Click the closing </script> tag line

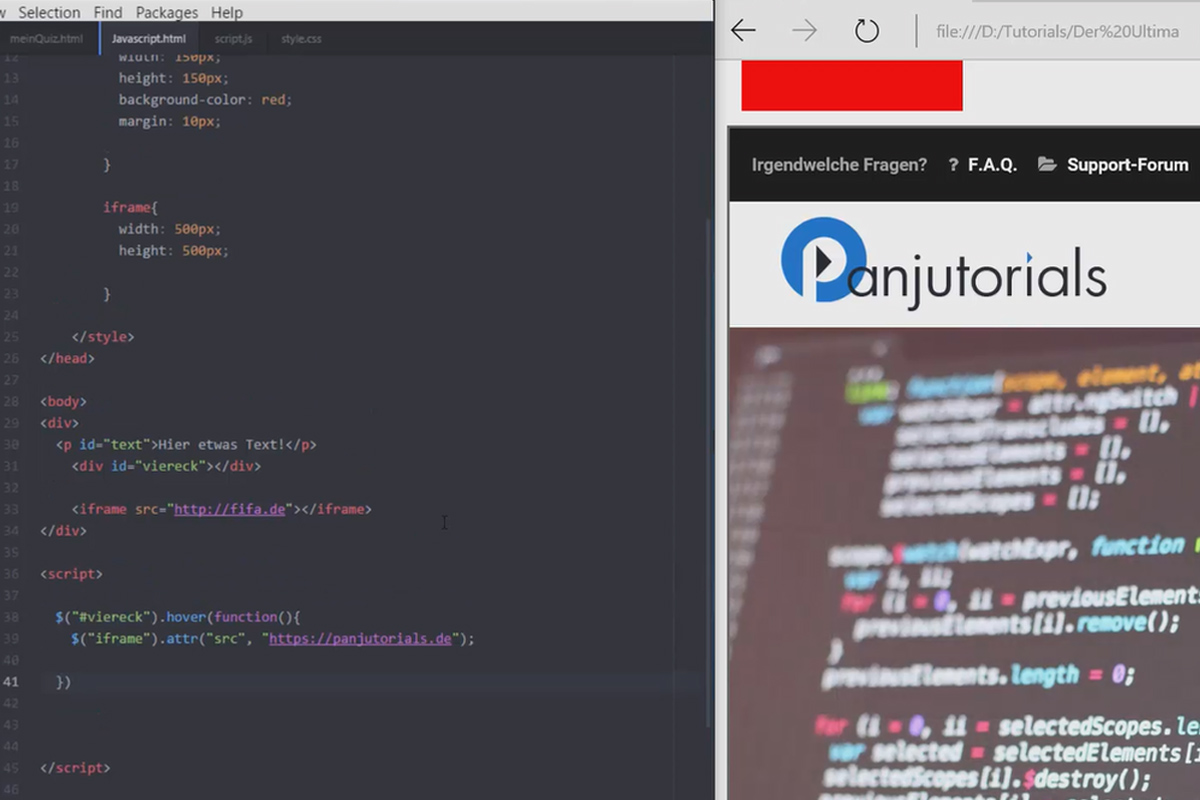point(75,768)
